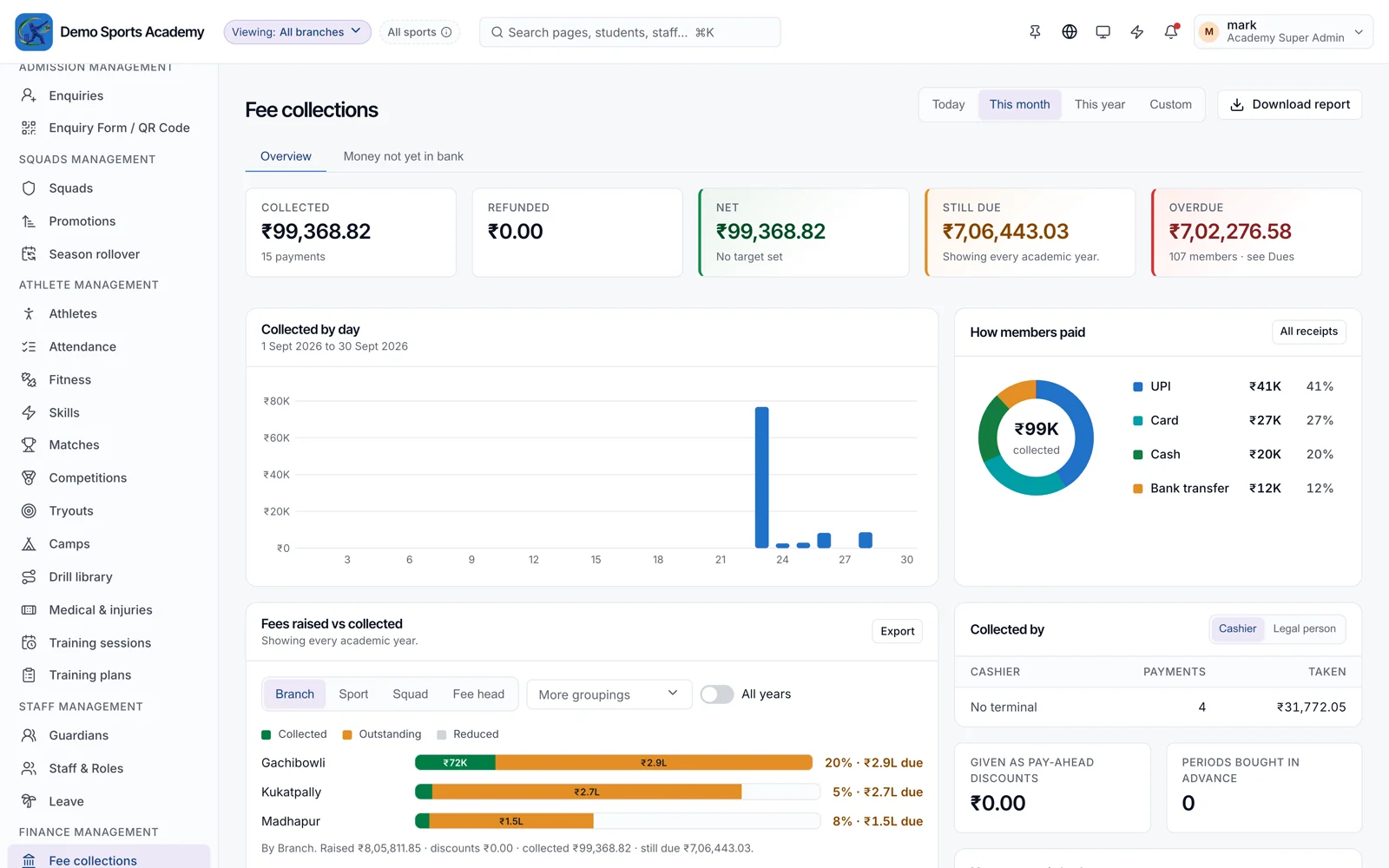This screenshot has width=1389, height=868.
Task: Select the This year period option
Action: point(1099,104)
